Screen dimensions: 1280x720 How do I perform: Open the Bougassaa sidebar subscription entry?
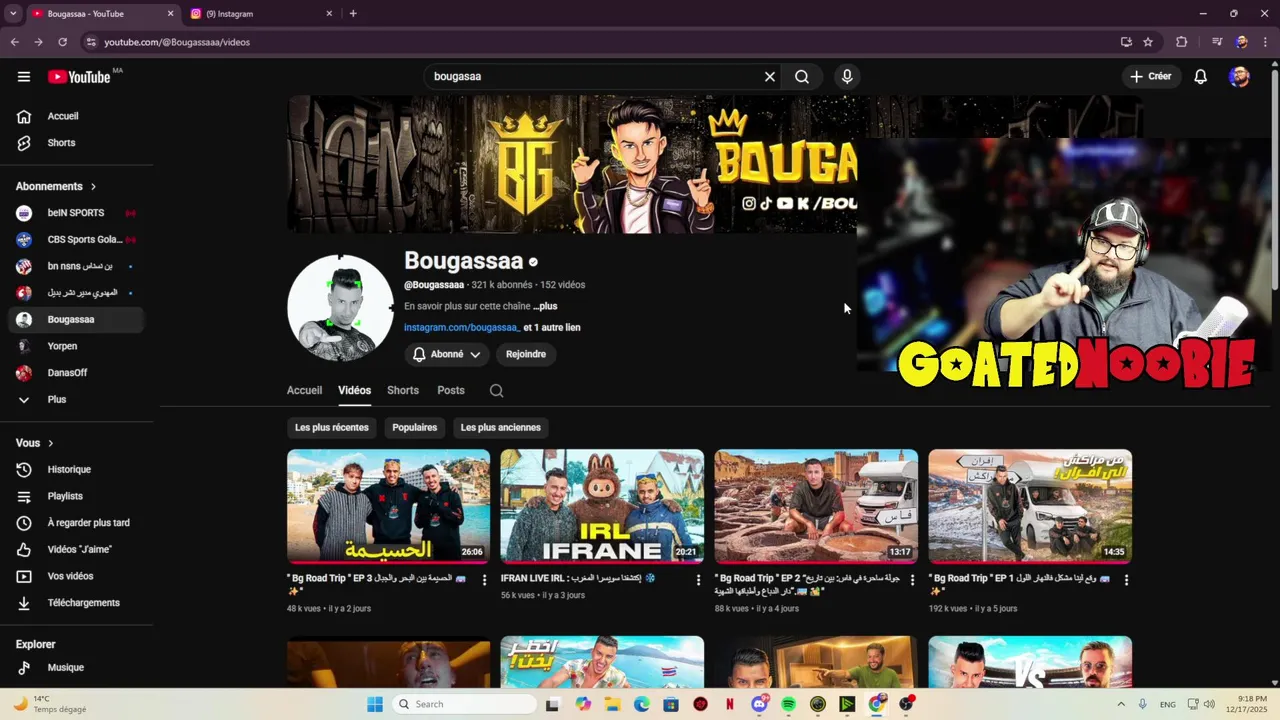pyautogui.click(x=77, y=320)
